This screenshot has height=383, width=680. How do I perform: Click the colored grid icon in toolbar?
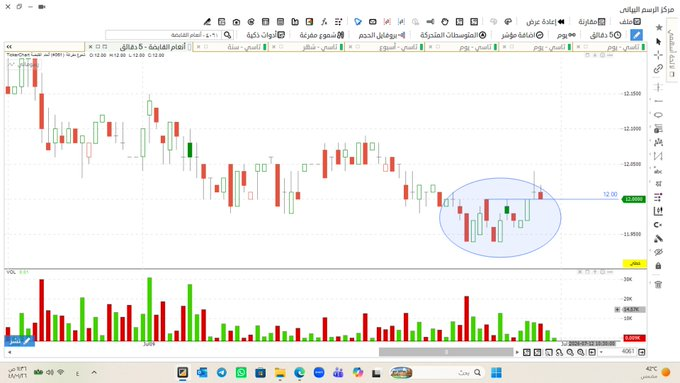tap(309, 22)
